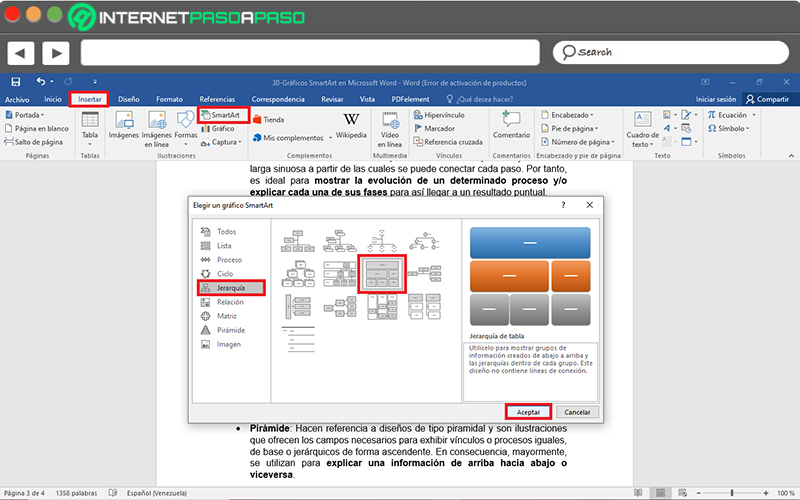This screenshot has height=500, width=800.
Task: Insert a Gráfico chart
Action: (x=218, y=129)
